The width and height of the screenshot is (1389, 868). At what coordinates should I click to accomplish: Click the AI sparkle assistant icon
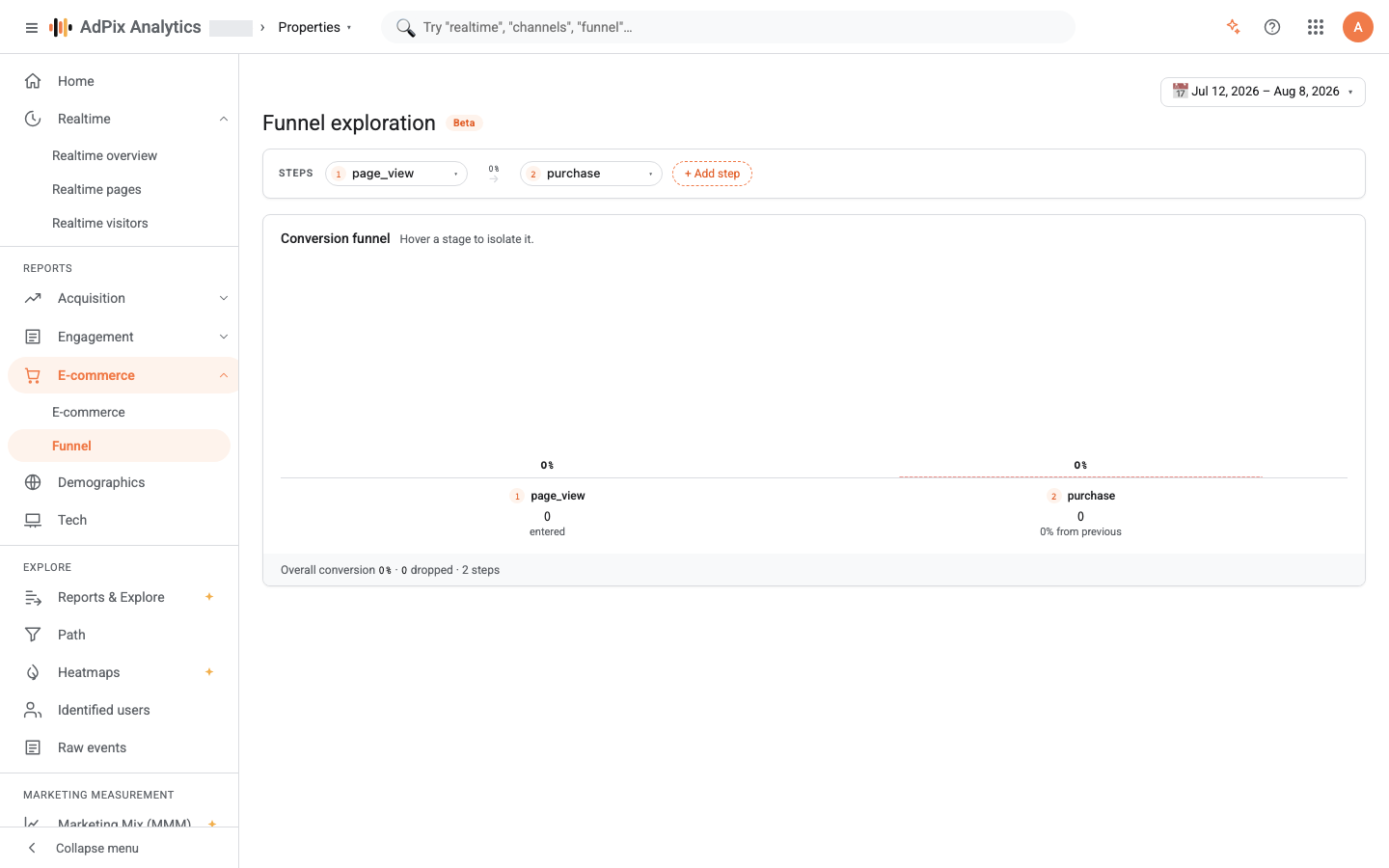tap(1233, 27)
